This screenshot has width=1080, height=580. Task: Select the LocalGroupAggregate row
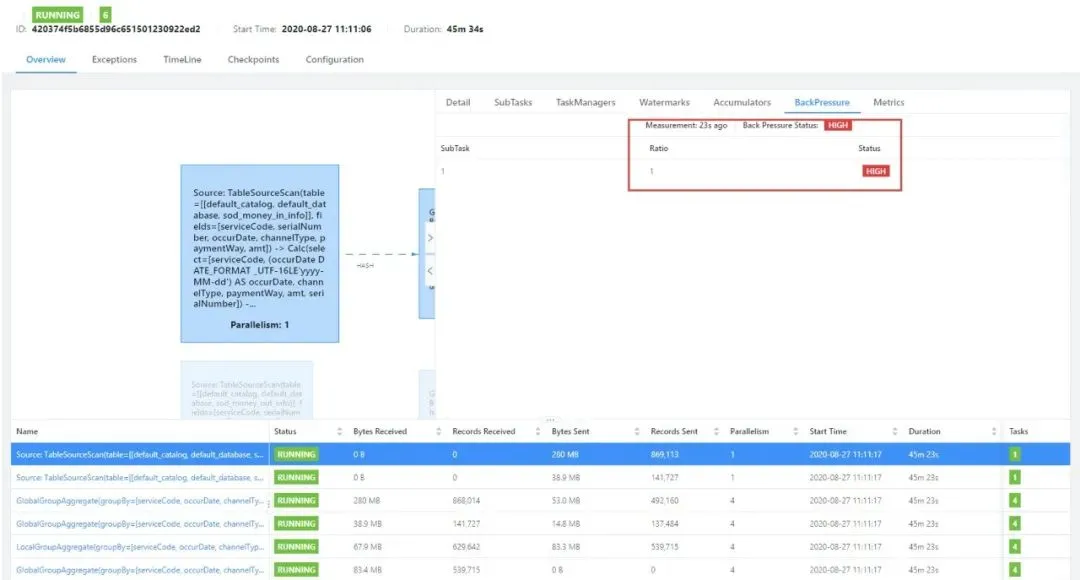tap(541, 547)
